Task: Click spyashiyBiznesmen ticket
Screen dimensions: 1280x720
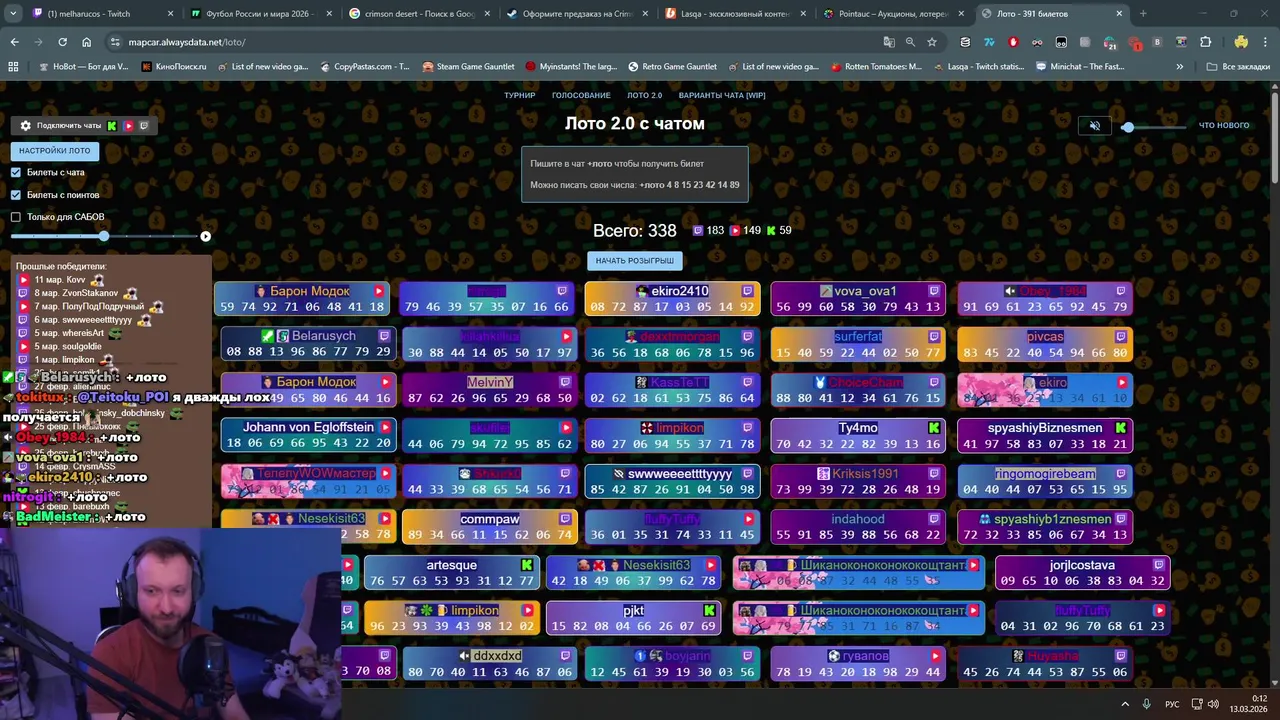Action: [1045, 435]
